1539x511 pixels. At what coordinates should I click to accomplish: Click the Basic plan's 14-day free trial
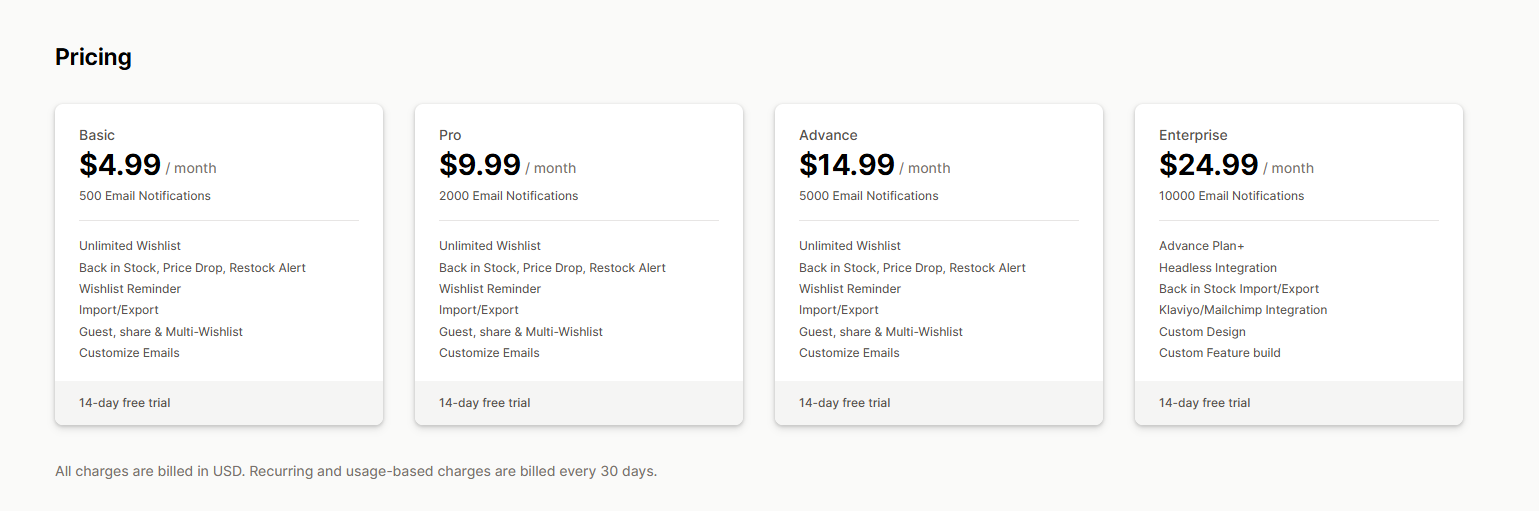pos(125,403)
